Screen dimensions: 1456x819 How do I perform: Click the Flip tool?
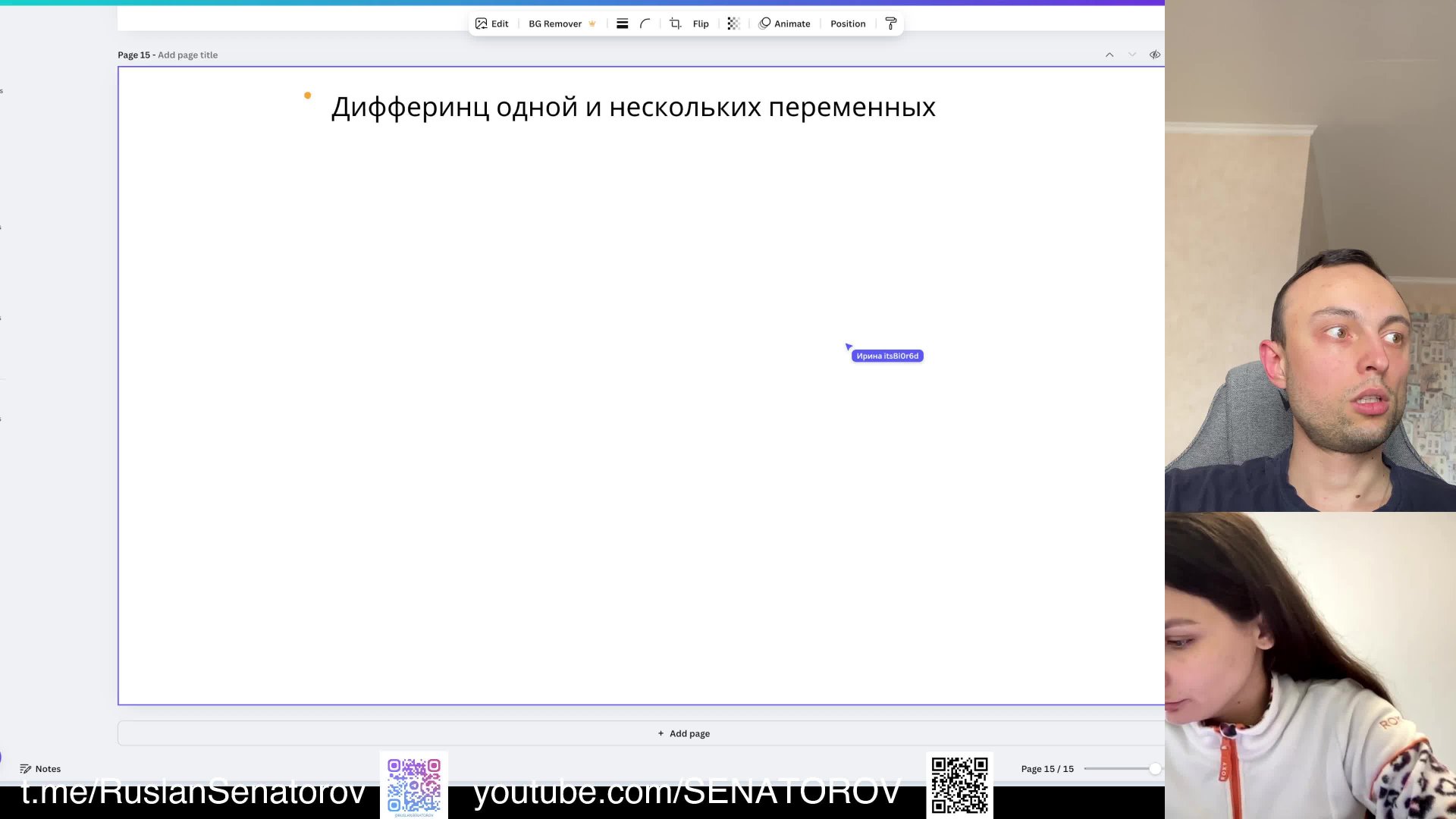point(699,24)
